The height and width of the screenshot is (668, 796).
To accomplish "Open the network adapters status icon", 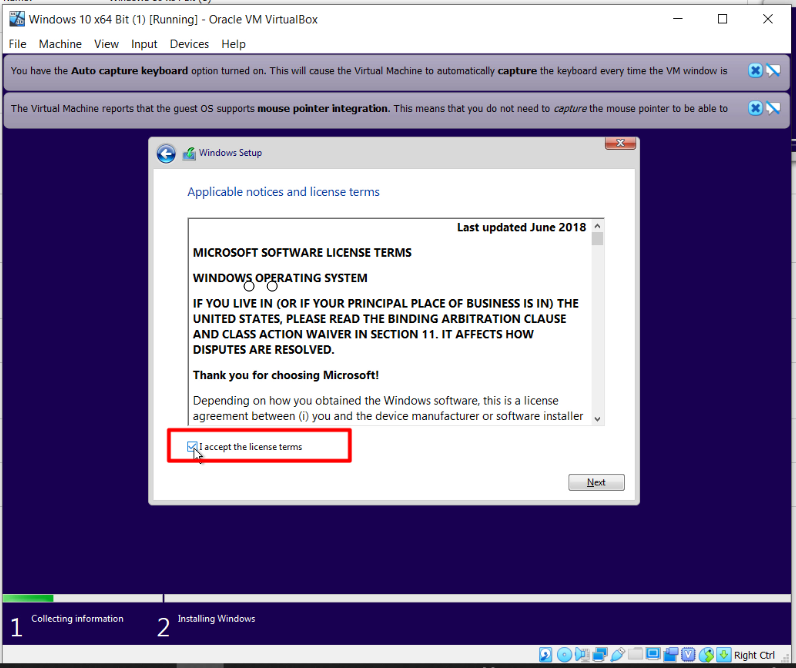I will (600, 655).
